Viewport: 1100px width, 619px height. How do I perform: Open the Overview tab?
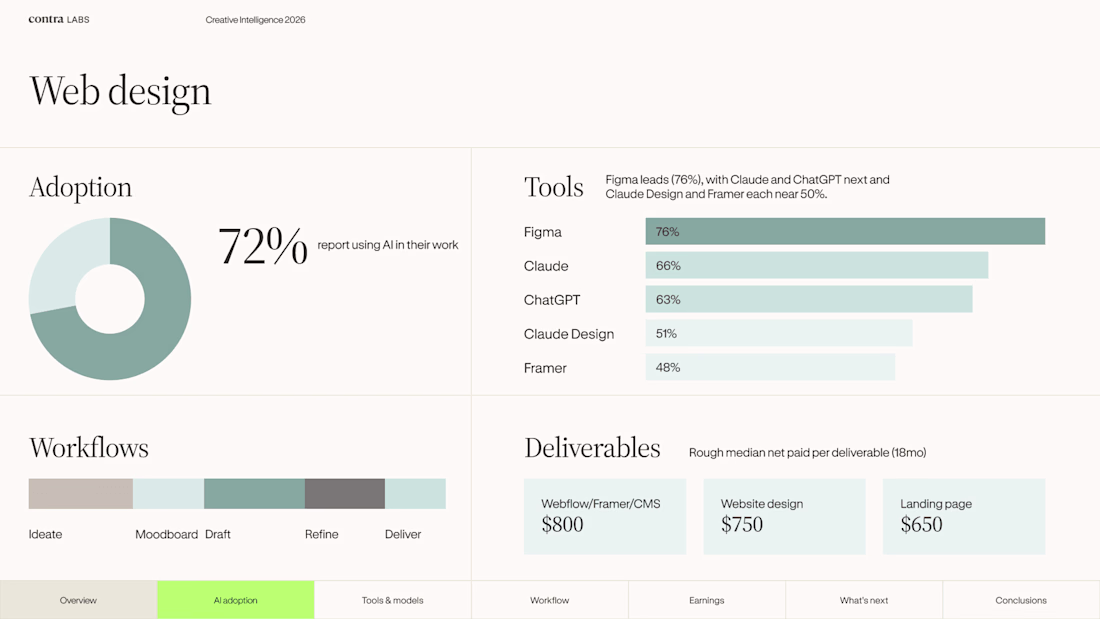click(x=79, y=600)
